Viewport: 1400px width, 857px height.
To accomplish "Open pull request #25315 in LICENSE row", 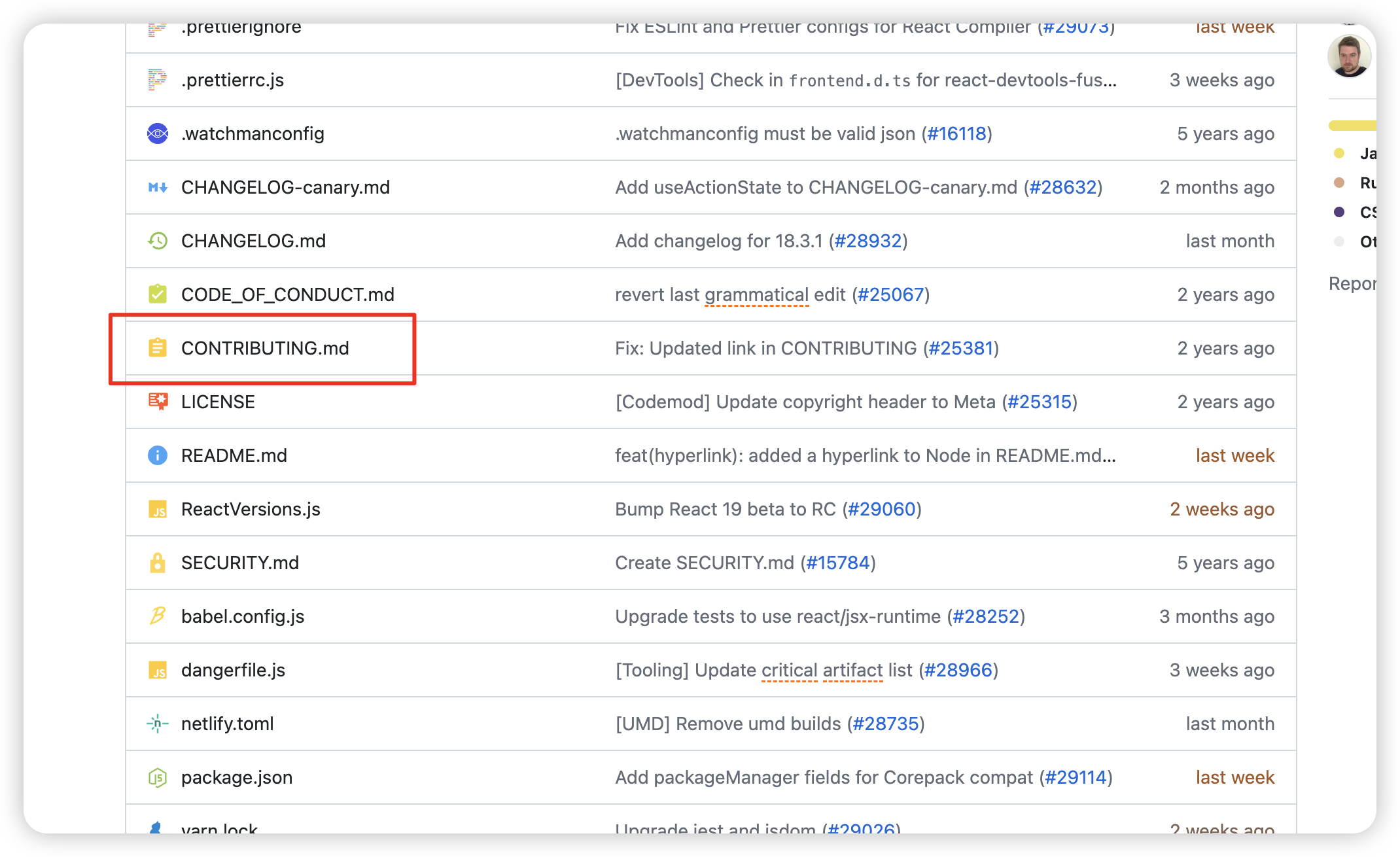I will point(1040,402).
